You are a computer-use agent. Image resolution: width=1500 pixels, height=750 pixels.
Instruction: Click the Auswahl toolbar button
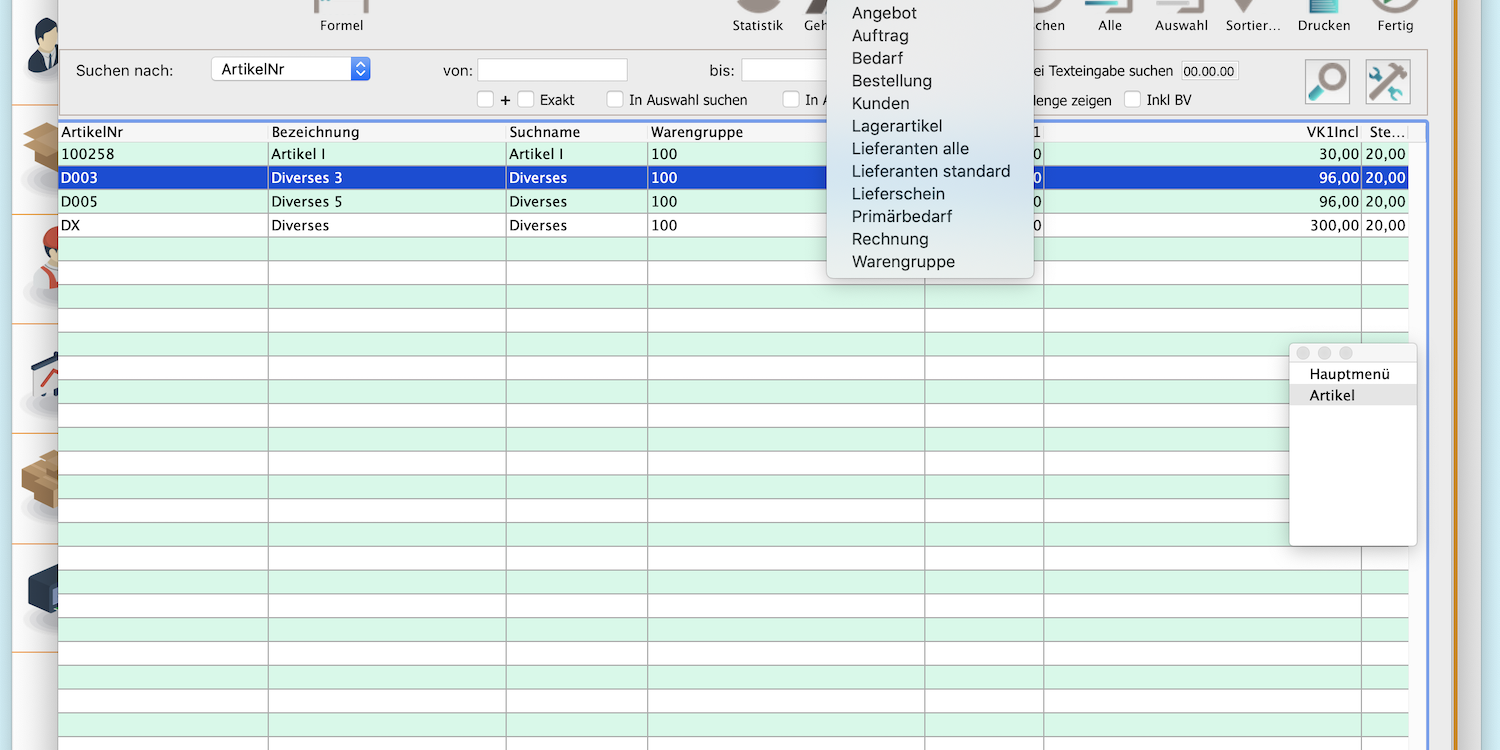[x=1181, y=16]
